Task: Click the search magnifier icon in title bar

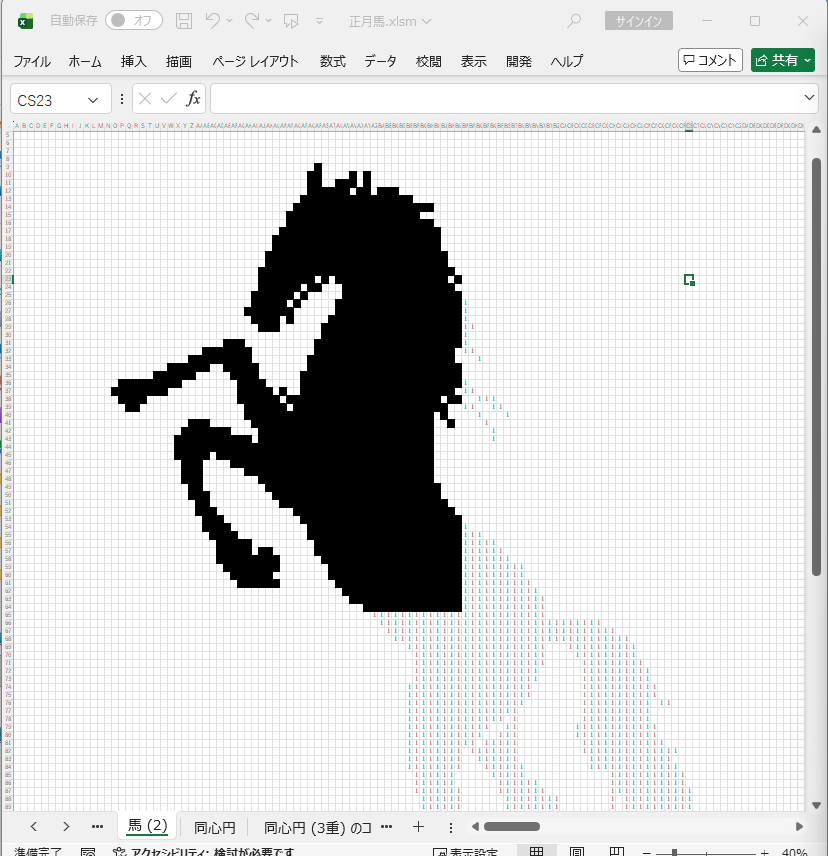Action: pos(574,21)
